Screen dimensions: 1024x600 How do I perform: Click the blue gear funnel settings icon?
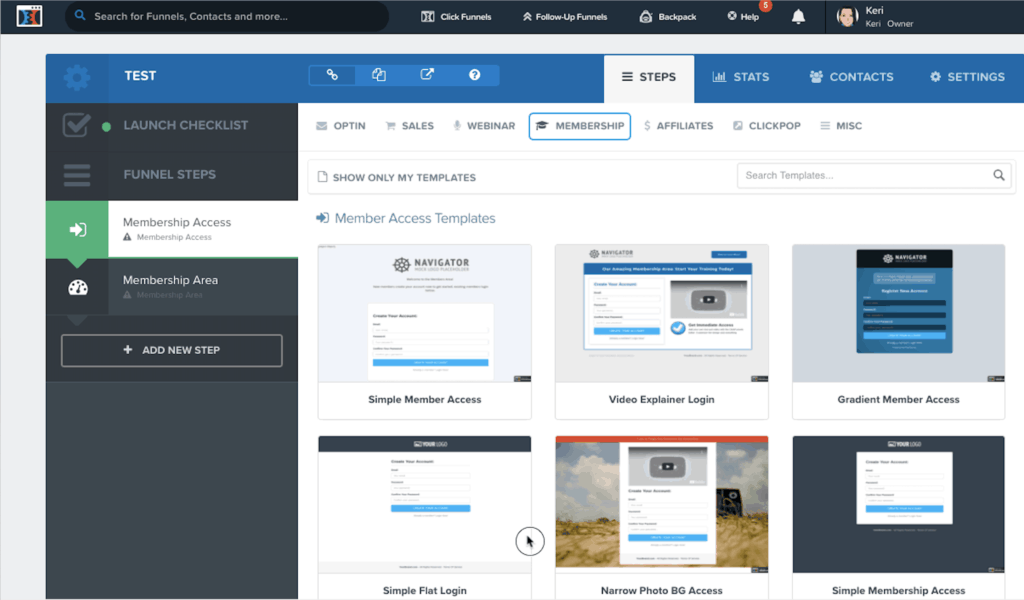[77, 77]
